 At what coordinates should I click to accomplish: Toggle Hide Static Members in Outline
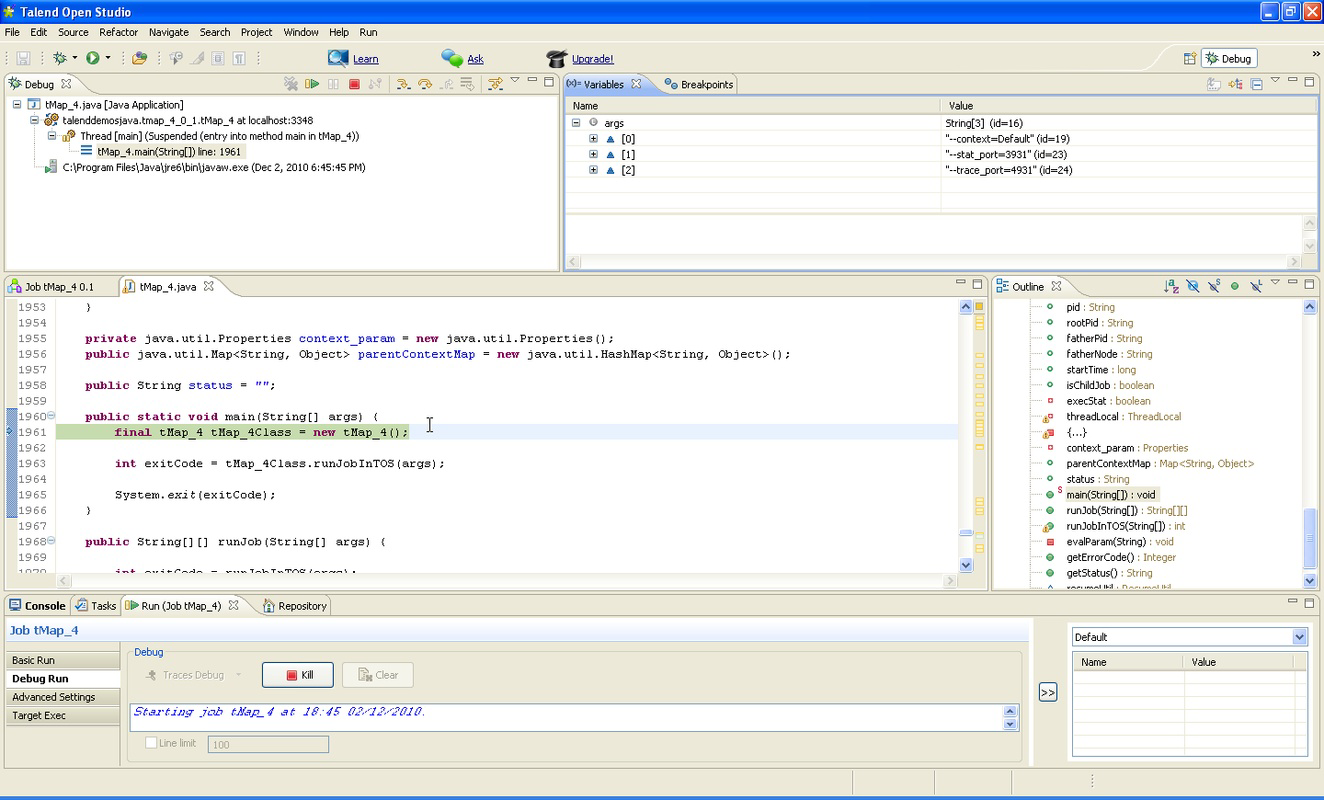(1213, 286)
